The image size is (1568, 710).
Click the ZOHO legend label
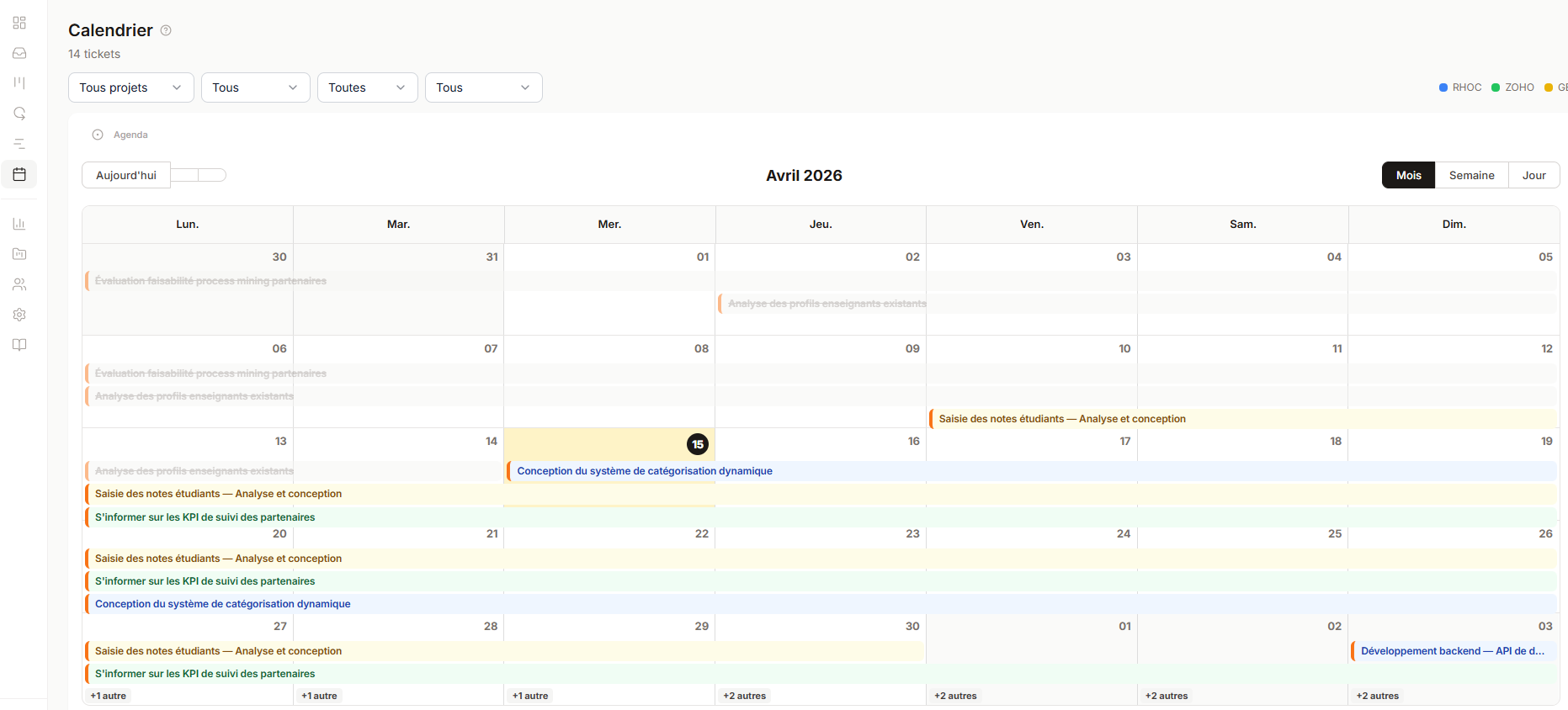point(1519,87)
